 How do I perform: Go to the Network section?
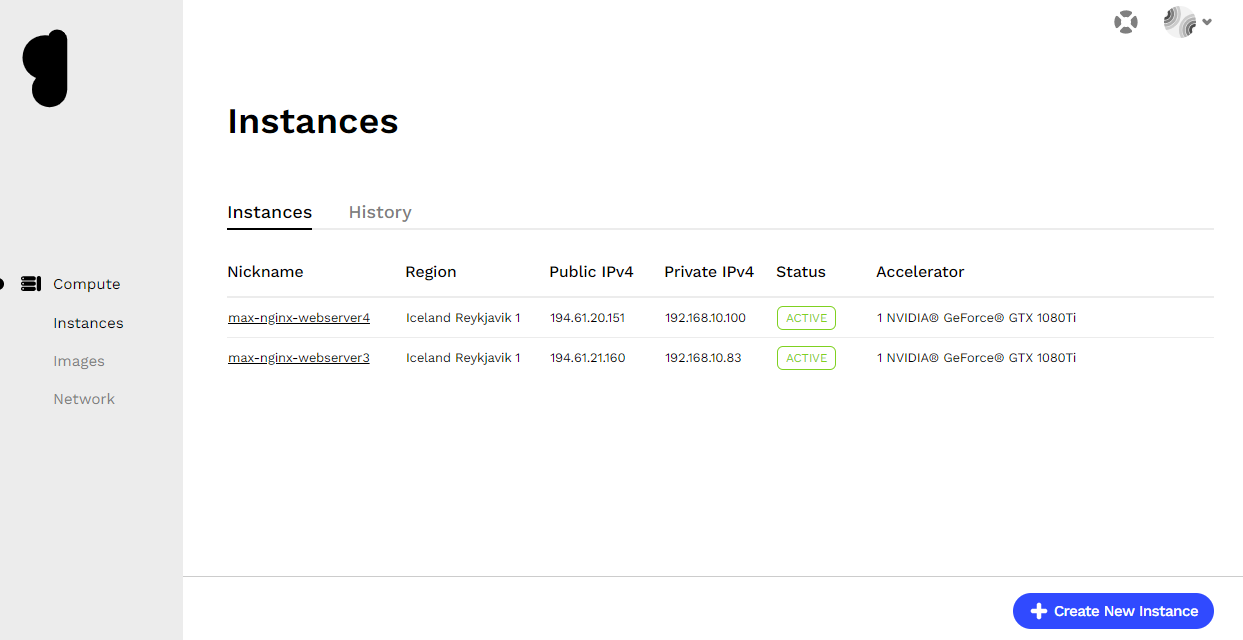point(84,398)
